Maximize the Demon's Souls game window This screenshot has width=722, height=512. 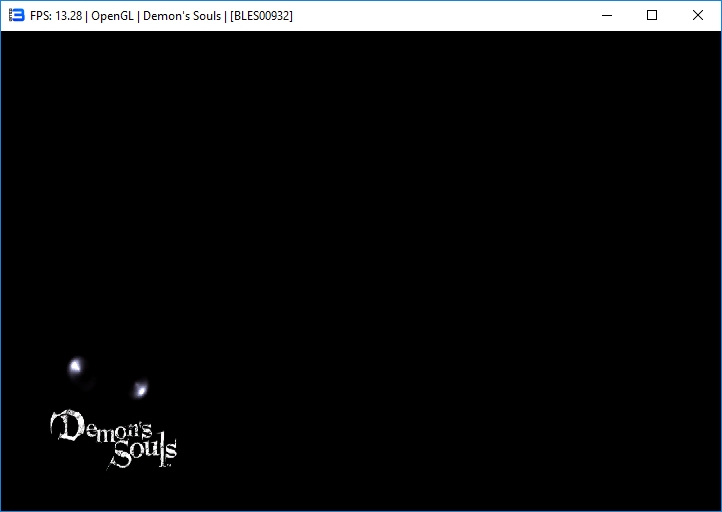tap(652, 15)
